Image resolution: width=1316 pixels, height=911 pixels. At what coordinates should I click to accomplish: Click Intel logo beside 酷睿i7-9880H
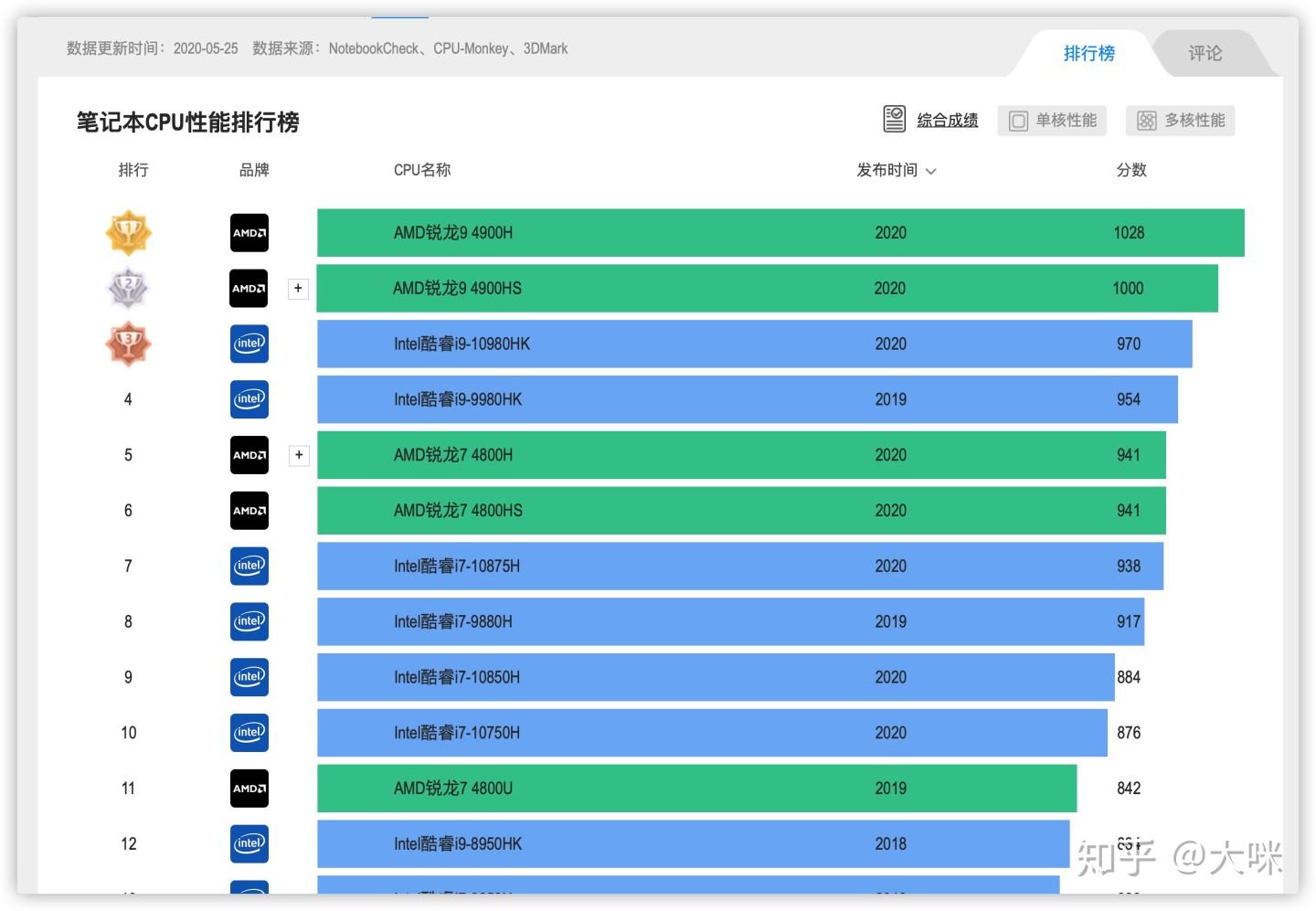pyautogui.click(x=249, y=622)
